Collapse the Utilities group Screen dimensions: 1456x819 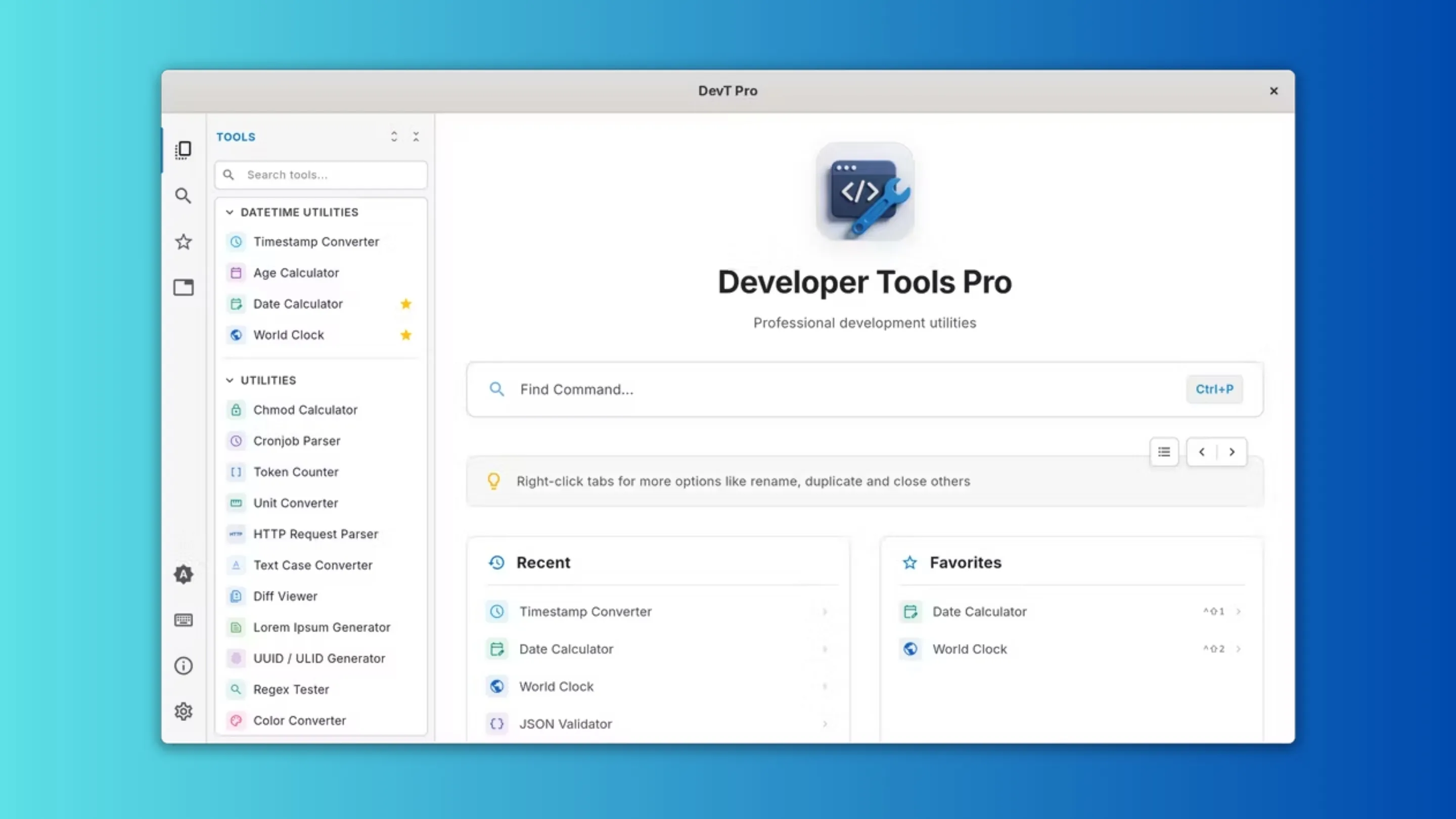(230, 380)
